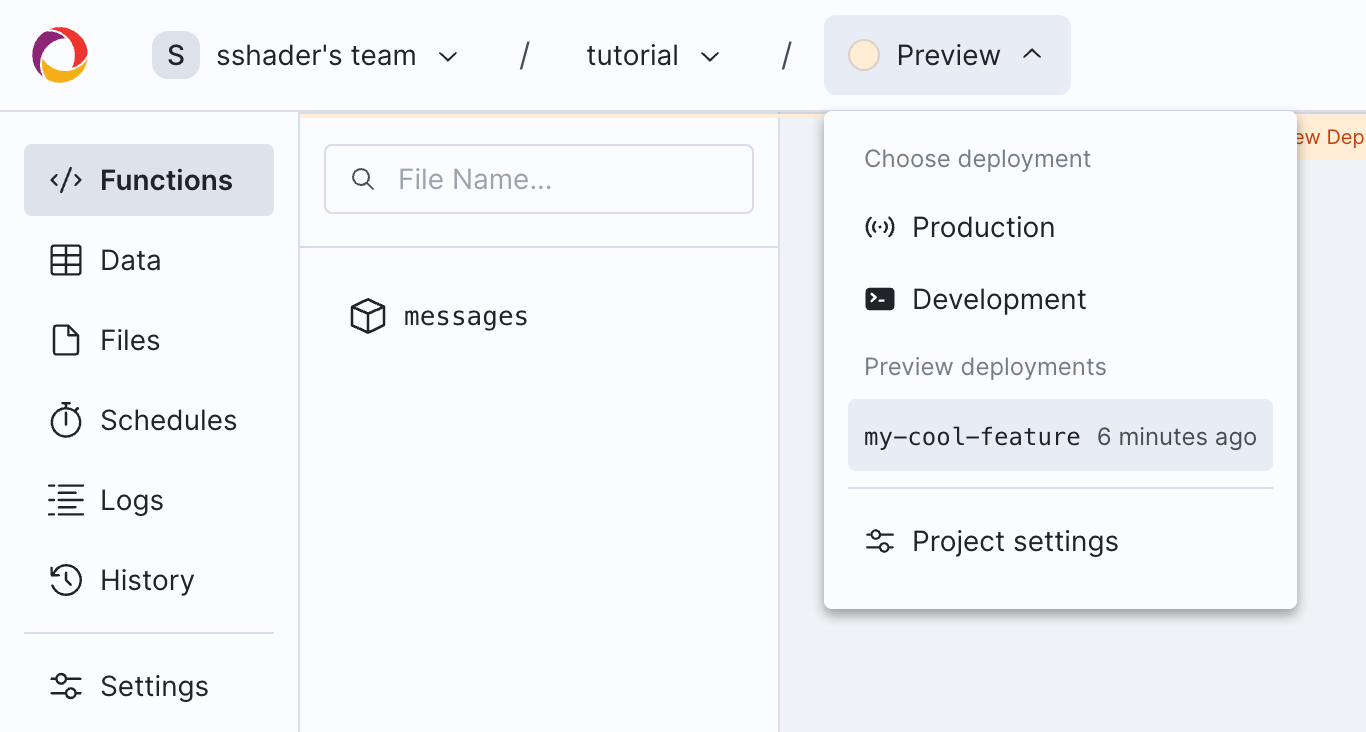Open the tutorial project dropdown

653,55
